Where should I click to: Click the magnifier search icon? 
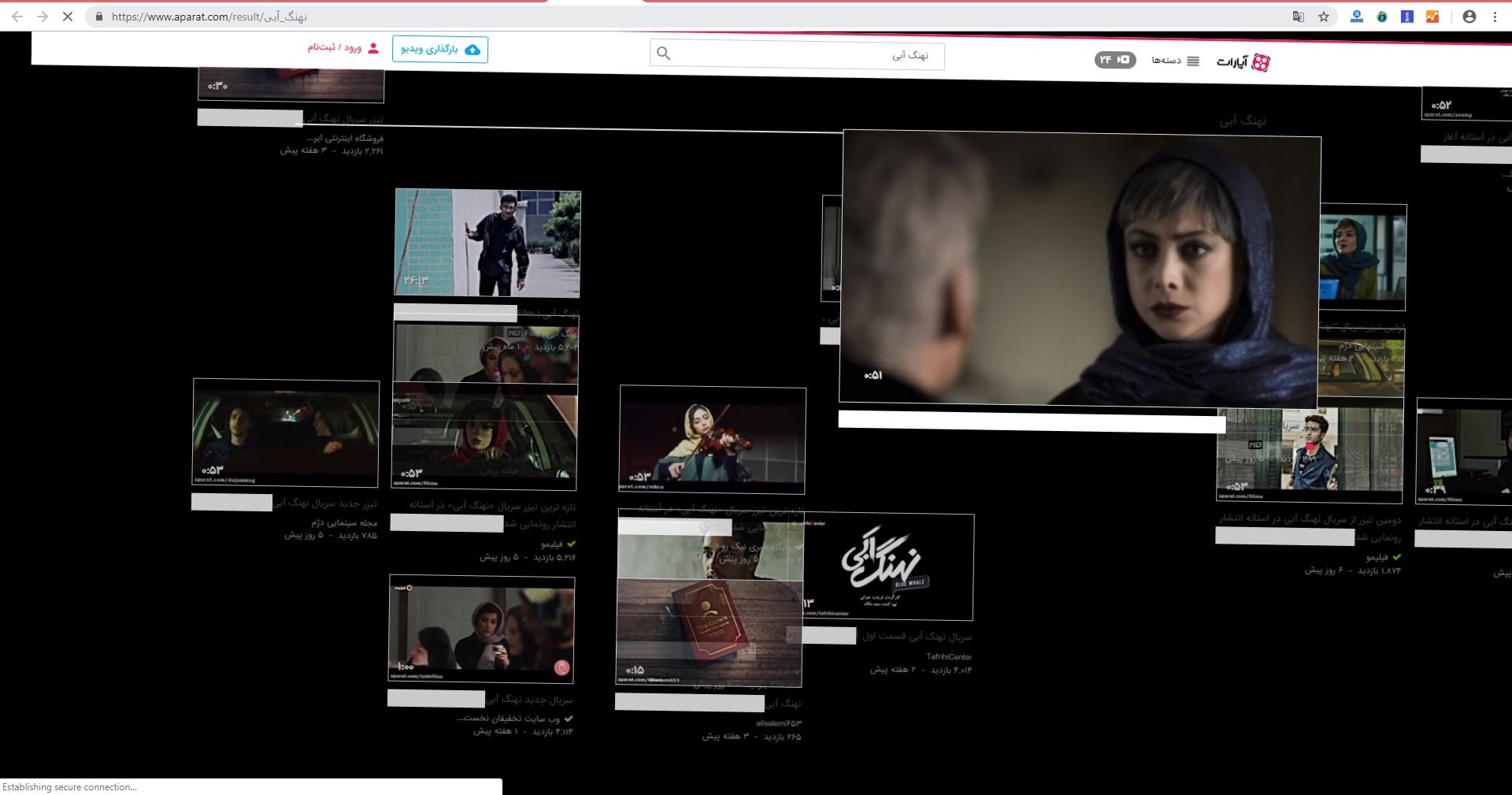pos(664,53)
